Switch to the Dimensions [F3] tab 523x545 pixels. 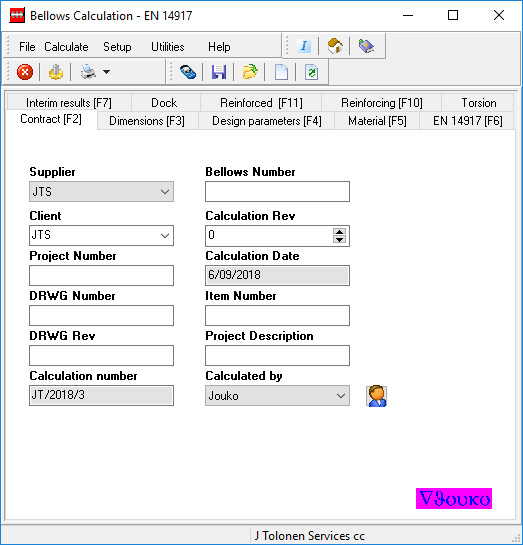(147, 121)
